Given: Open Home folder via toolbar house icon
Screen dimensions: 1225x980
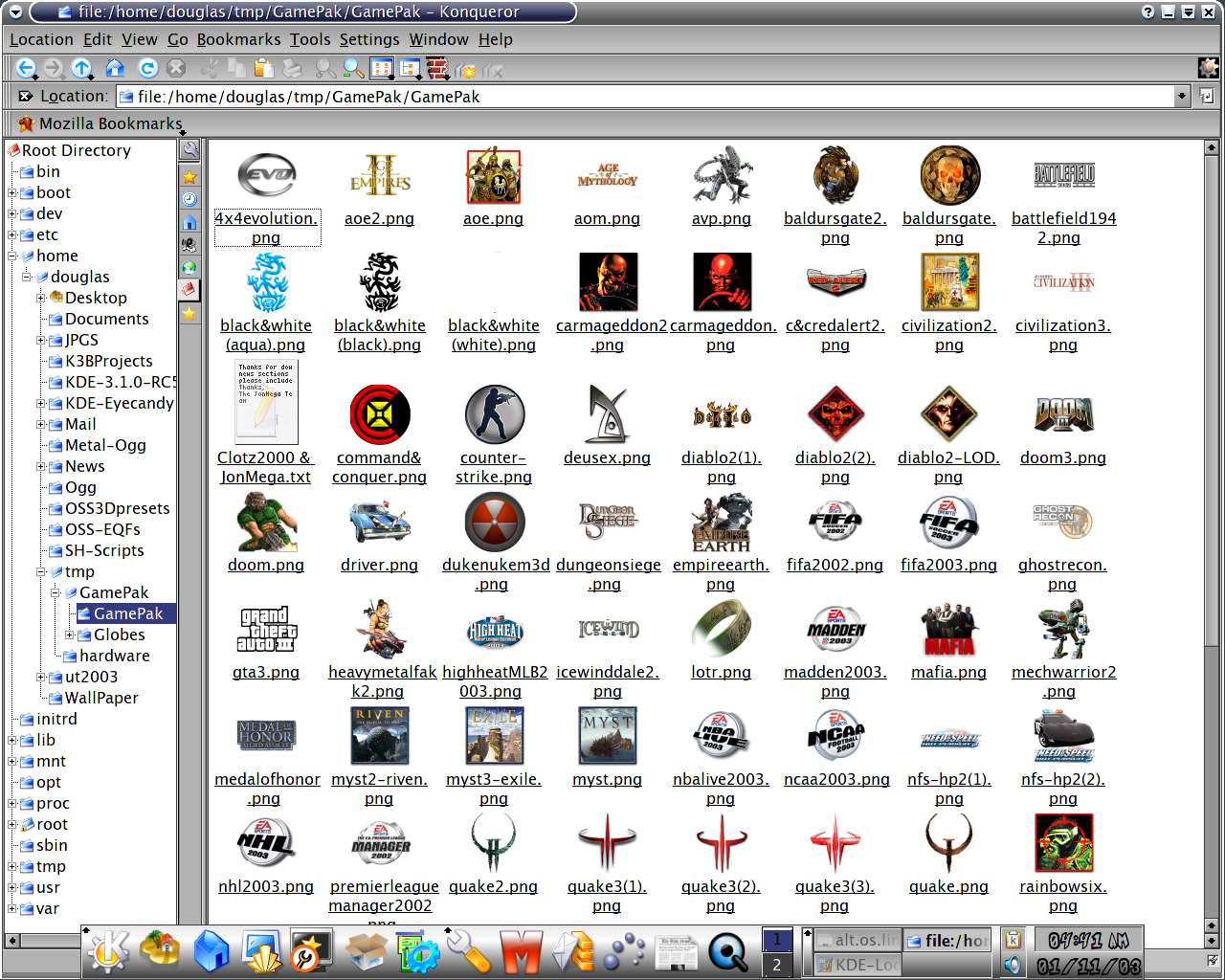Looking at the screenshot, I should (x=115, y=68).
